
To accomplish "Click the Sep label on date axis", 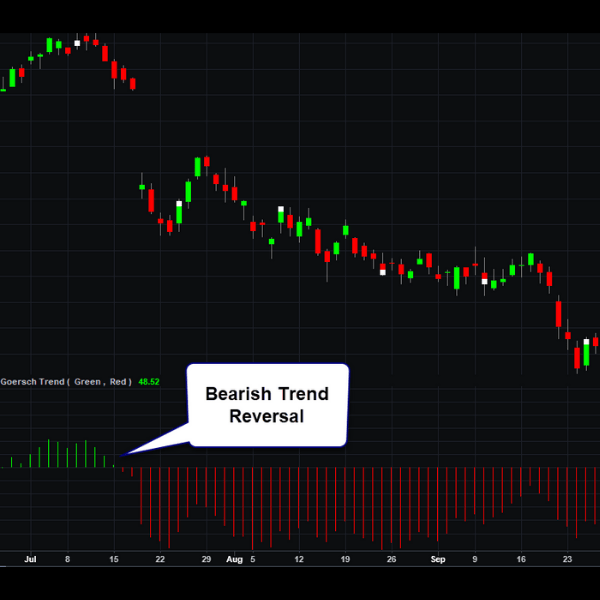I will tap(438, 559).
